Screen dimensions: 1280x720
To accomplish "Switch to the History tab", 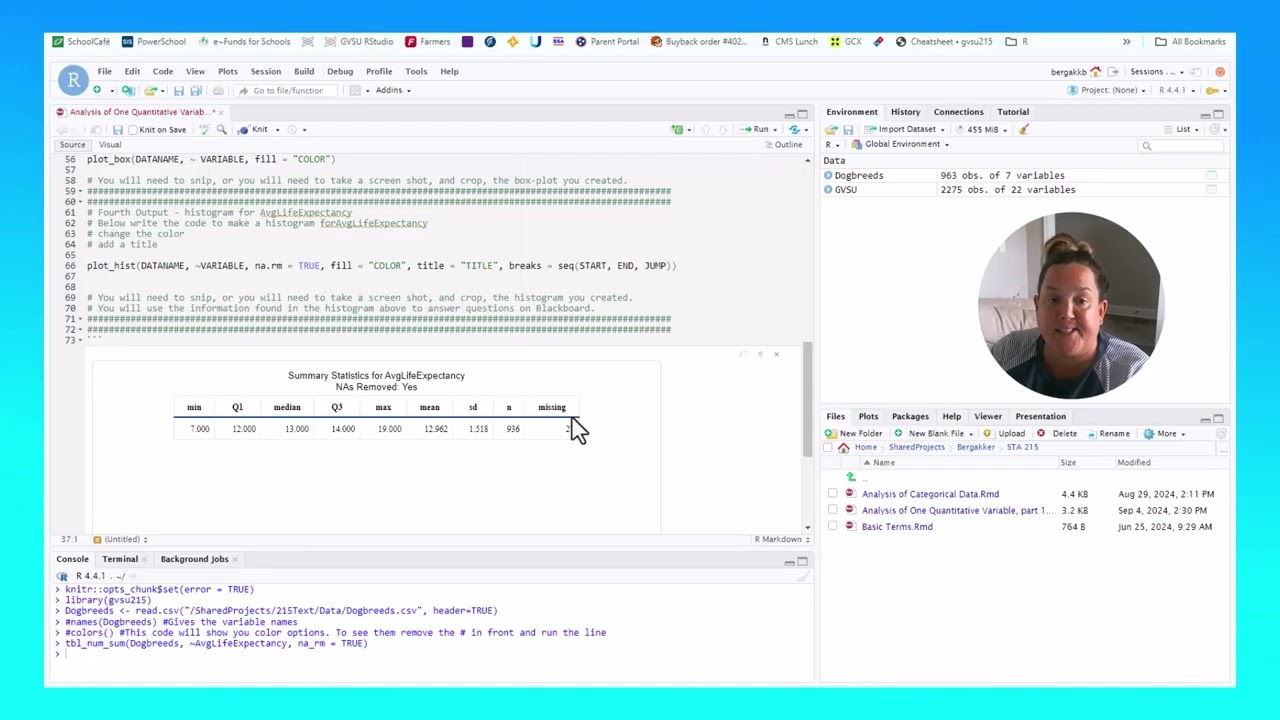I will pyautogui.click(x=905, y=112).
